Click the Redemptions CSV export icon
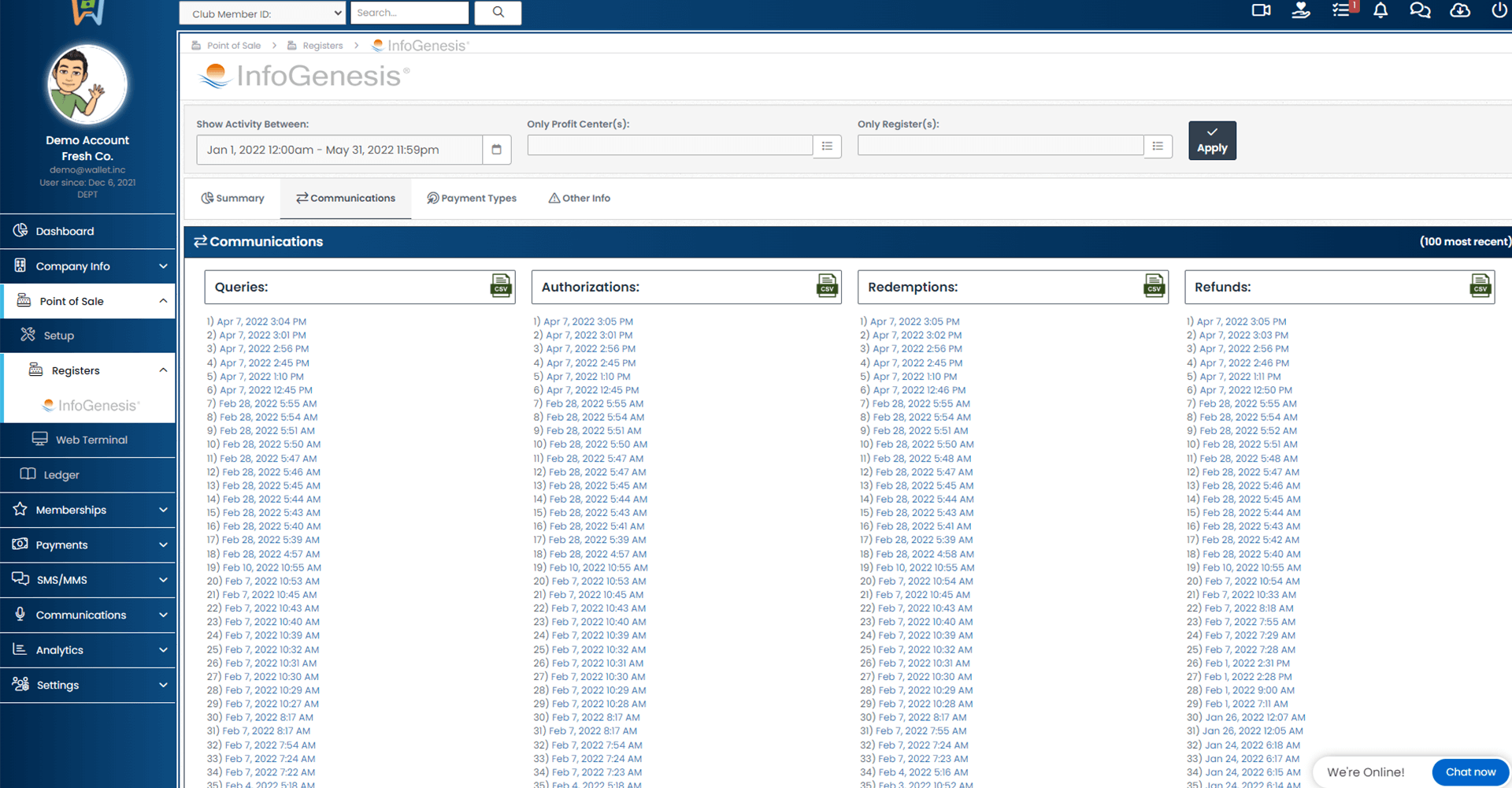 tap(1154, 285)
